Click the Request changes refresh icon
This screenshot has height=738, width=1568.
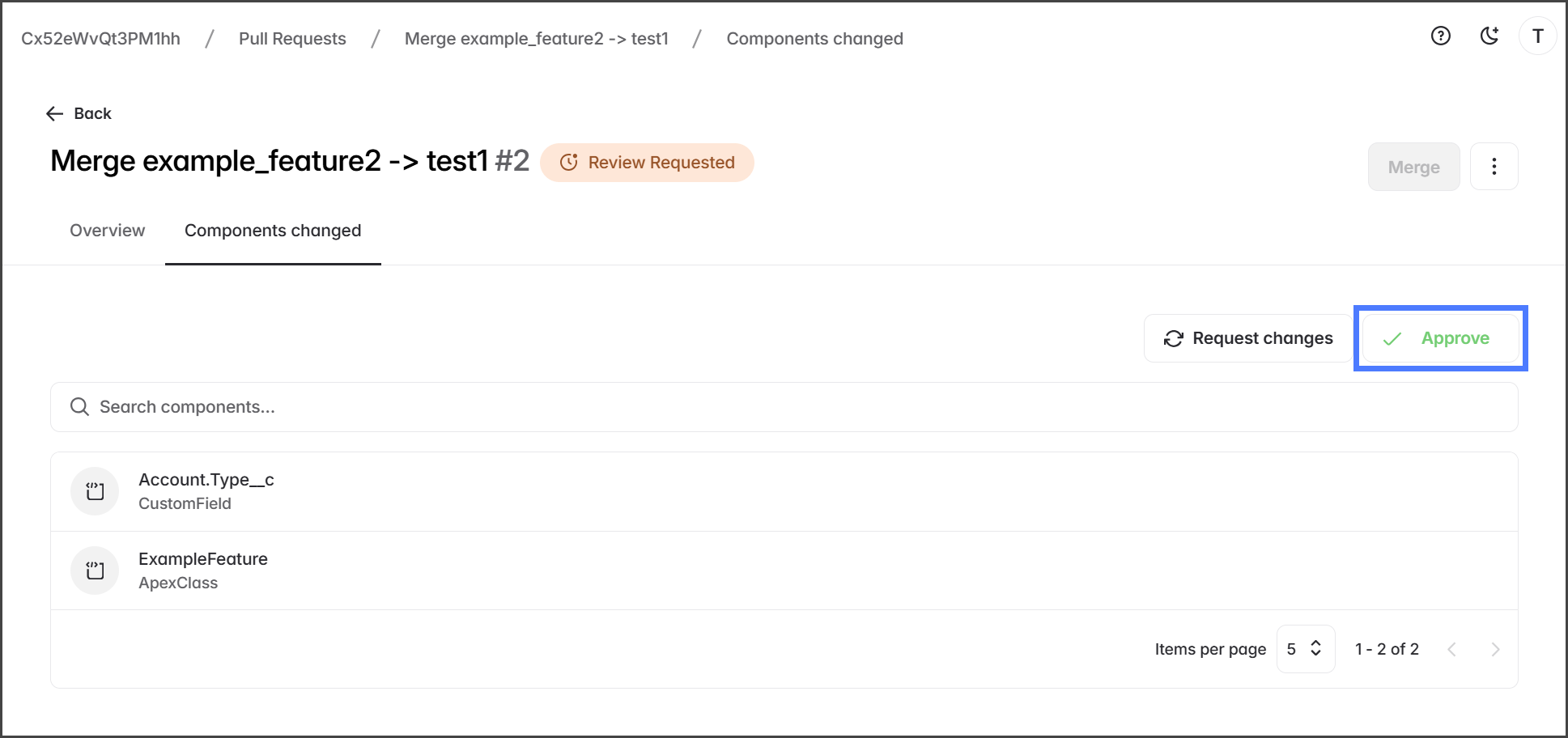point(1174,339)
